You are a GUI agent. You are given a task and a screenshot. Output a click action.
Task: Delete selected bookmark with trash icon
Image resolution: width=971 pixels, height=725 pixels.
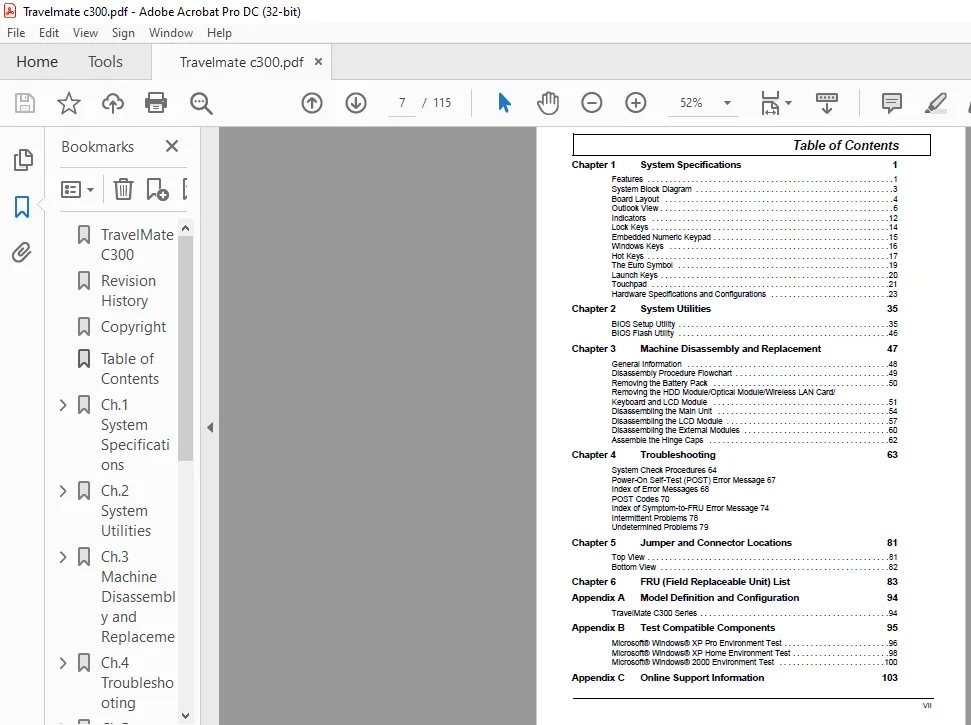coord(123,189)
